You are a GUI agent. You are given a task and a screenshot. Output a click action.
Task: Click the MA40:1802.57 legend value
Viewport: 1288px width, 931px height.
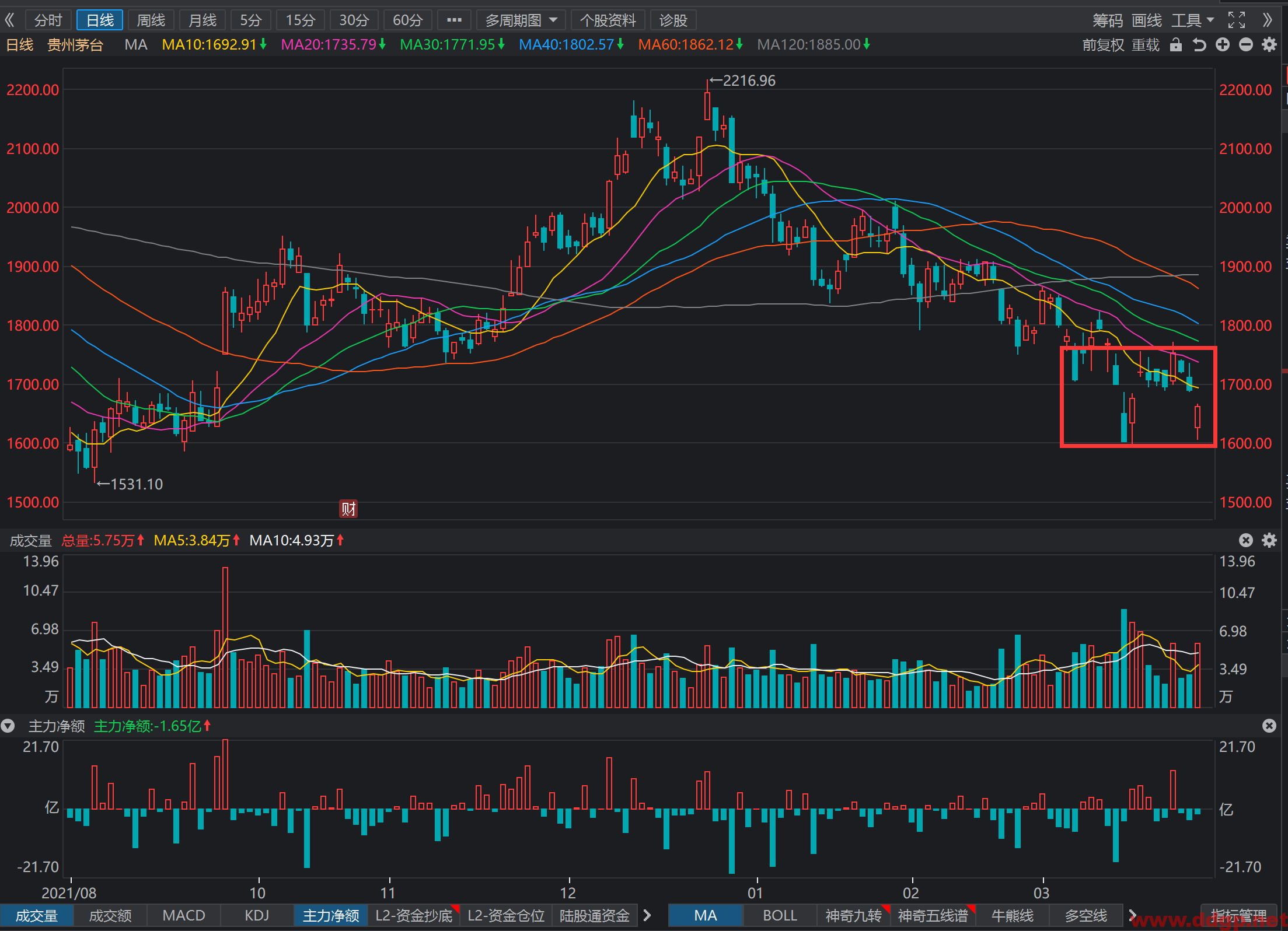[x=567, y=45]
